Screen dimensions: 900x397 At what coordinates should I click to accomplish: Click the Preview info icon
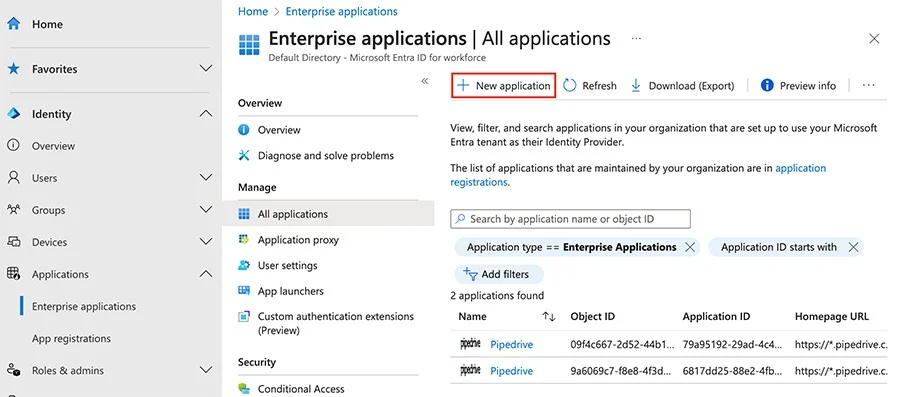coord(767,85)
